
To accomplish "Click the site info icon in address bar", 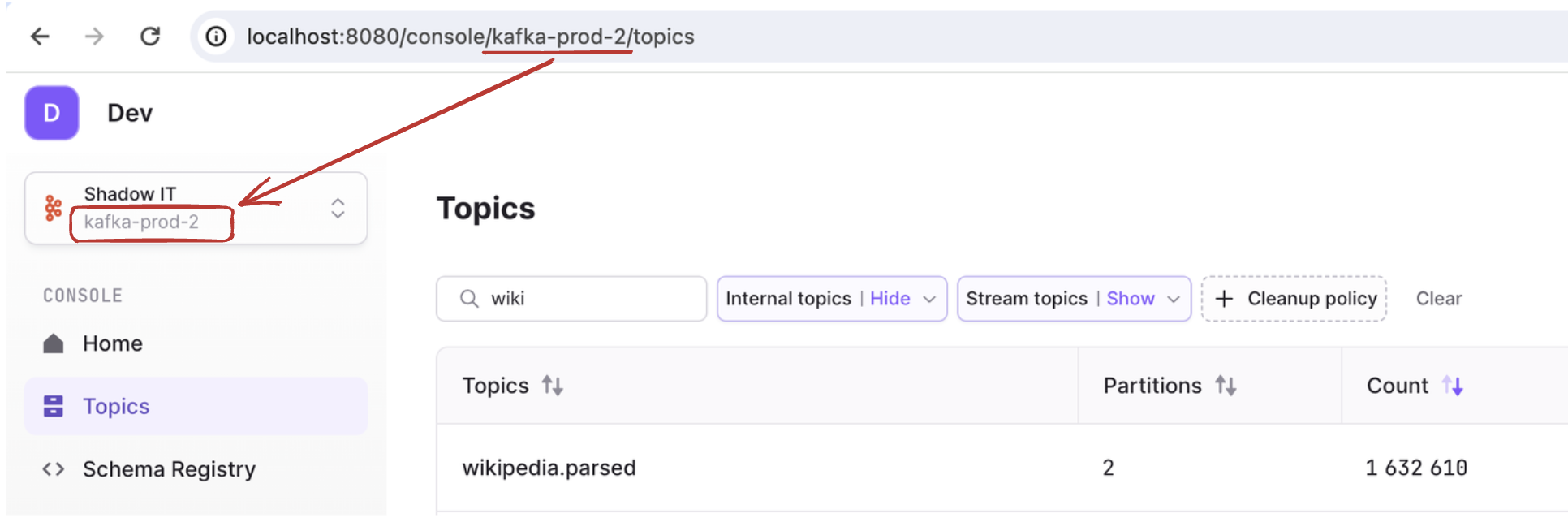I will (x=216, y=37).
